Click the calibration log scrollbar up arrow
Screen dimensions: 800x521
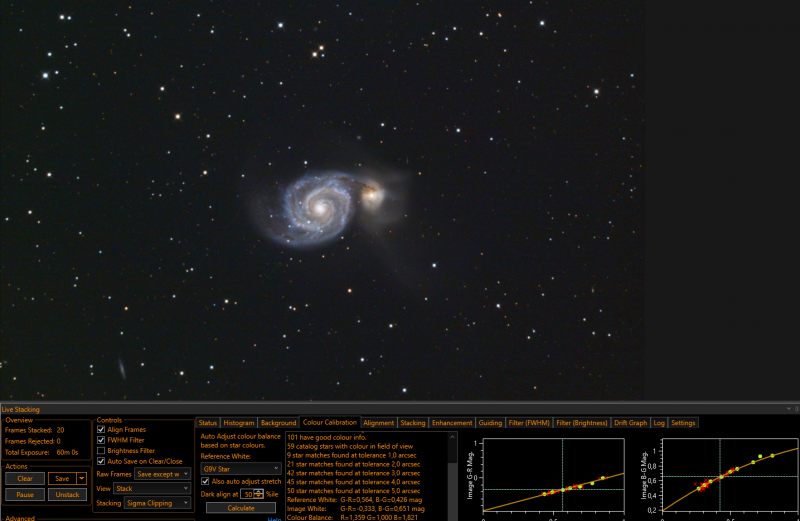point(452,437)
